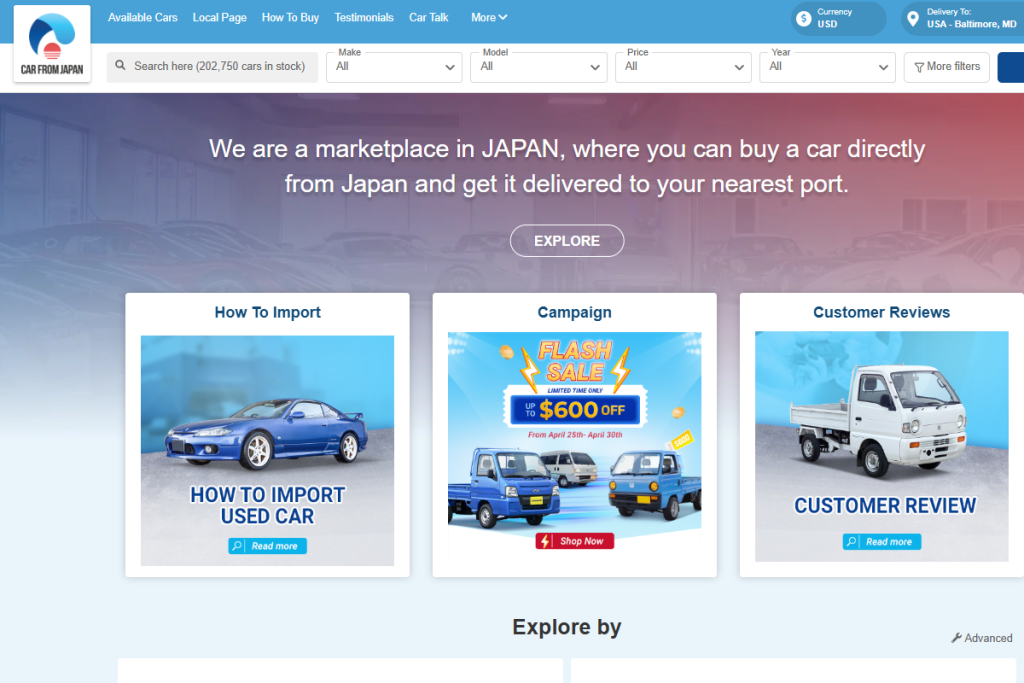Click the EXPLORE button
1024x683 pixels.
[x=567, y=241]
